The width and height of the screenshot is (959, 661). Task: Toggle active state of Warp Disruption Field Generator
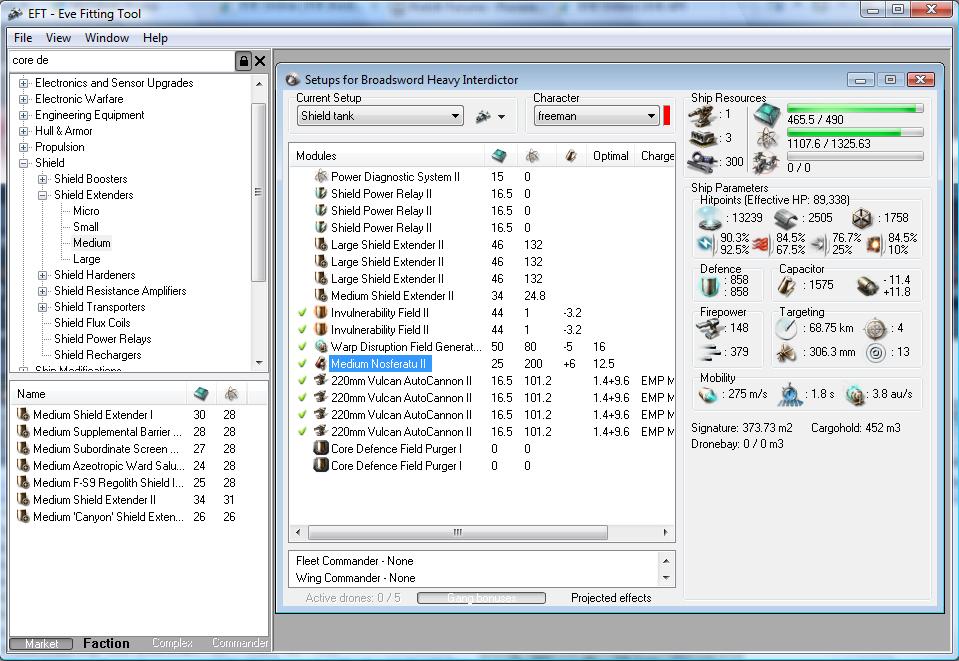point(302,347)
